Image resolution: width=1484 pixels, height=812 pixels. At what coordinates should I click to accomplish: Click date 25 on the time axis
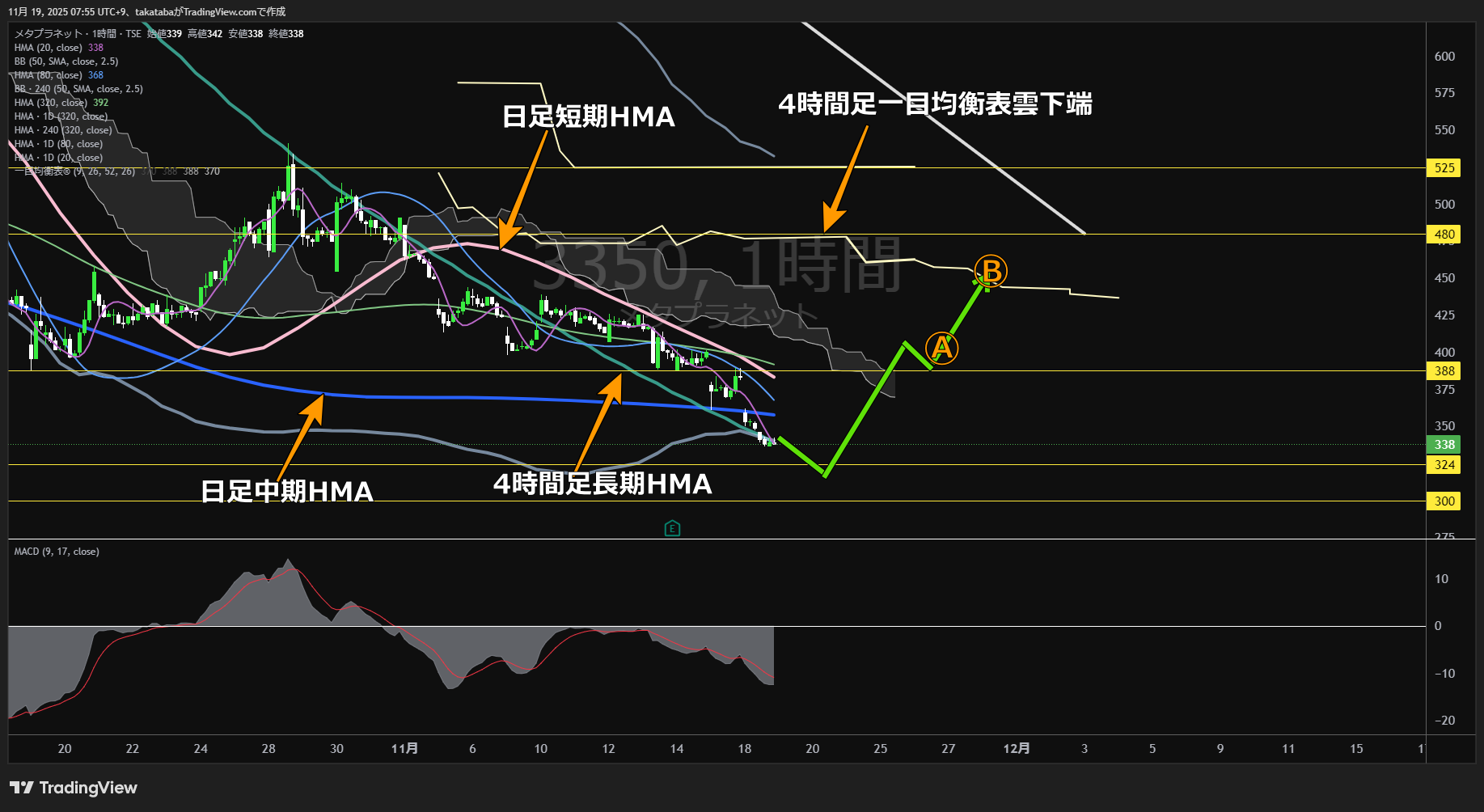(881, 749)
